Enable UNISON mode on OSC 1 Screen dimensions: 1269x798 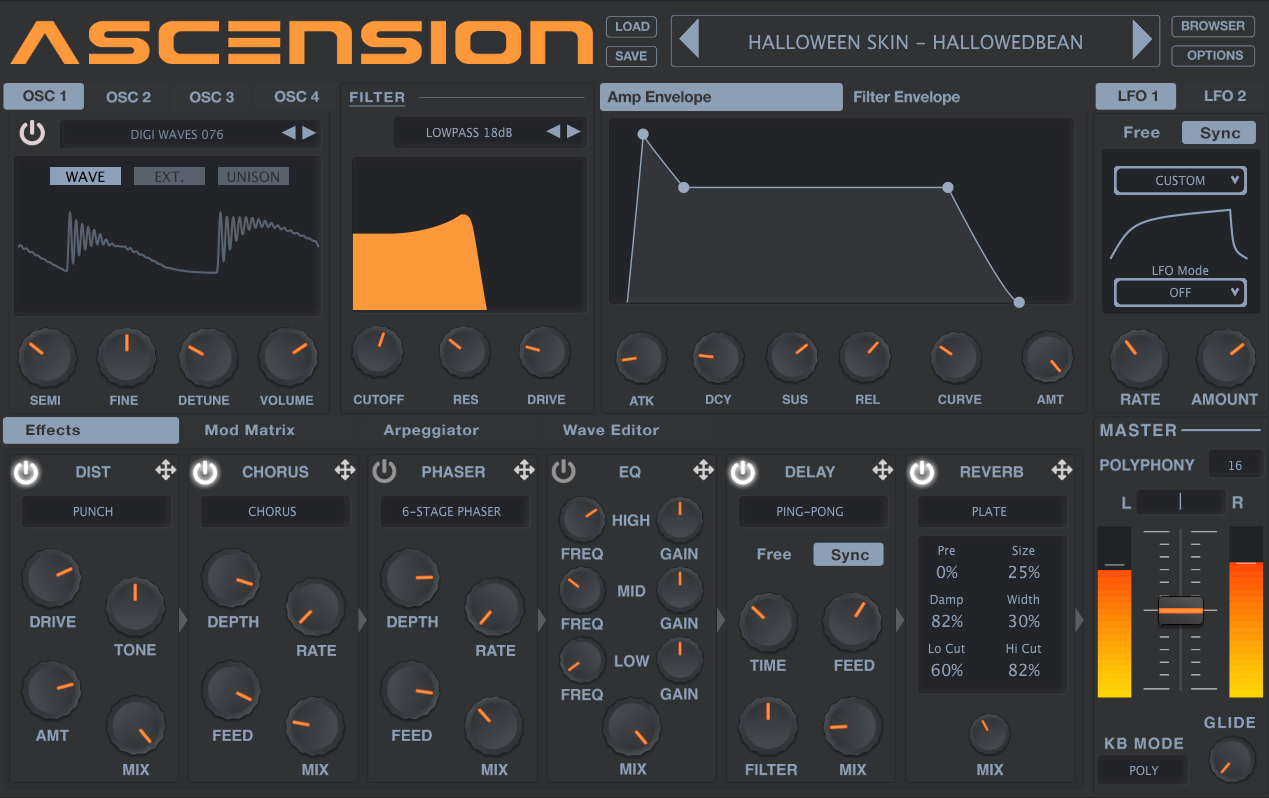253,176
